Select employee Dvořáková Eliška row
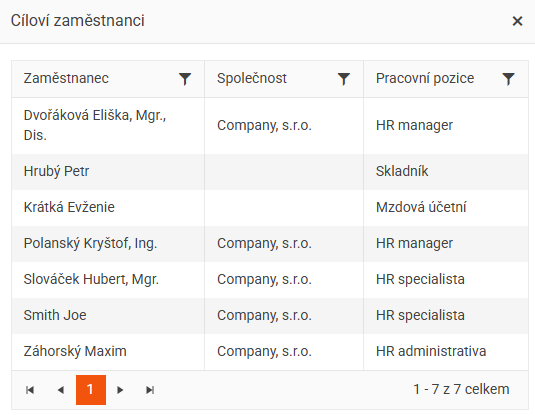Image resolution: width=535 pixels, height=416 pixels. [x=270, y=126]
